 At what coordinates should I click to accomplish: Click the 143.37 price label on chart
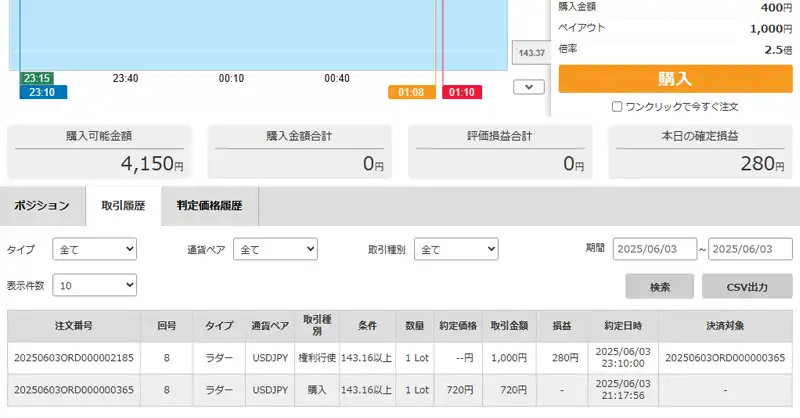[527, 53]
